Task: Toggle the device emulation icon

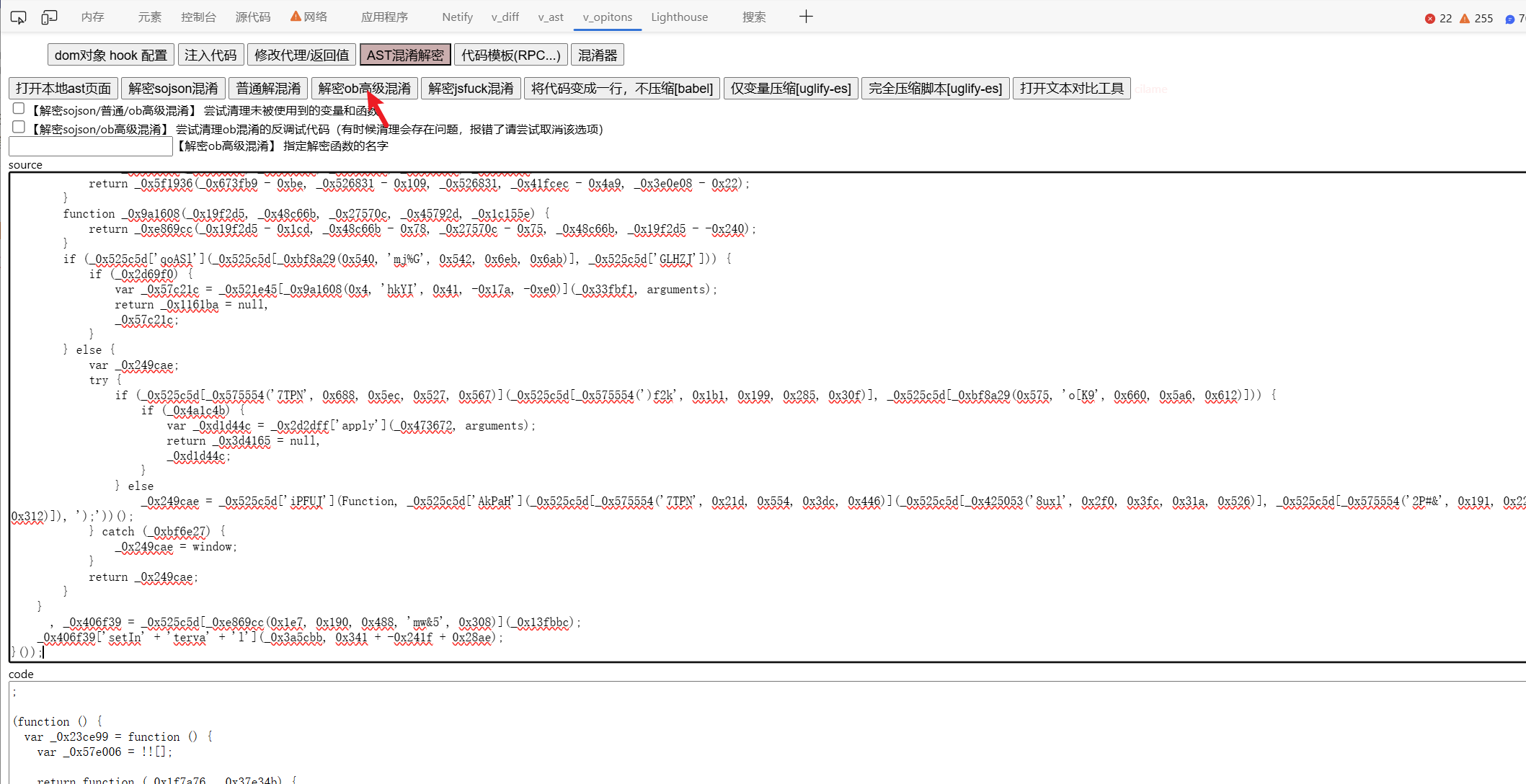Action: pyautogui.click(x=49, y=17)
